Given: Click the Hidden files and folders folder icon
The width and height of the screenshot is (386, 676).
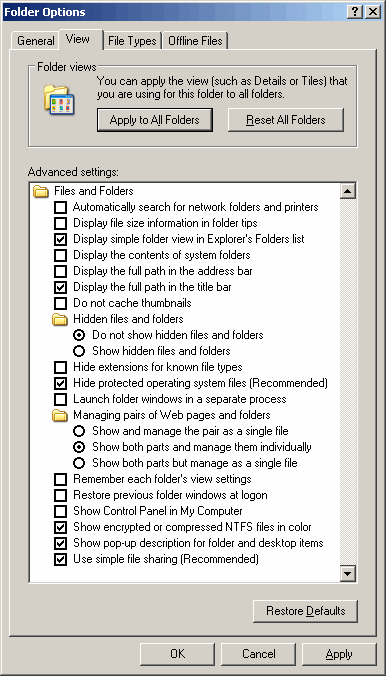Looking at the screenshot, I should (x=60, y=319).
